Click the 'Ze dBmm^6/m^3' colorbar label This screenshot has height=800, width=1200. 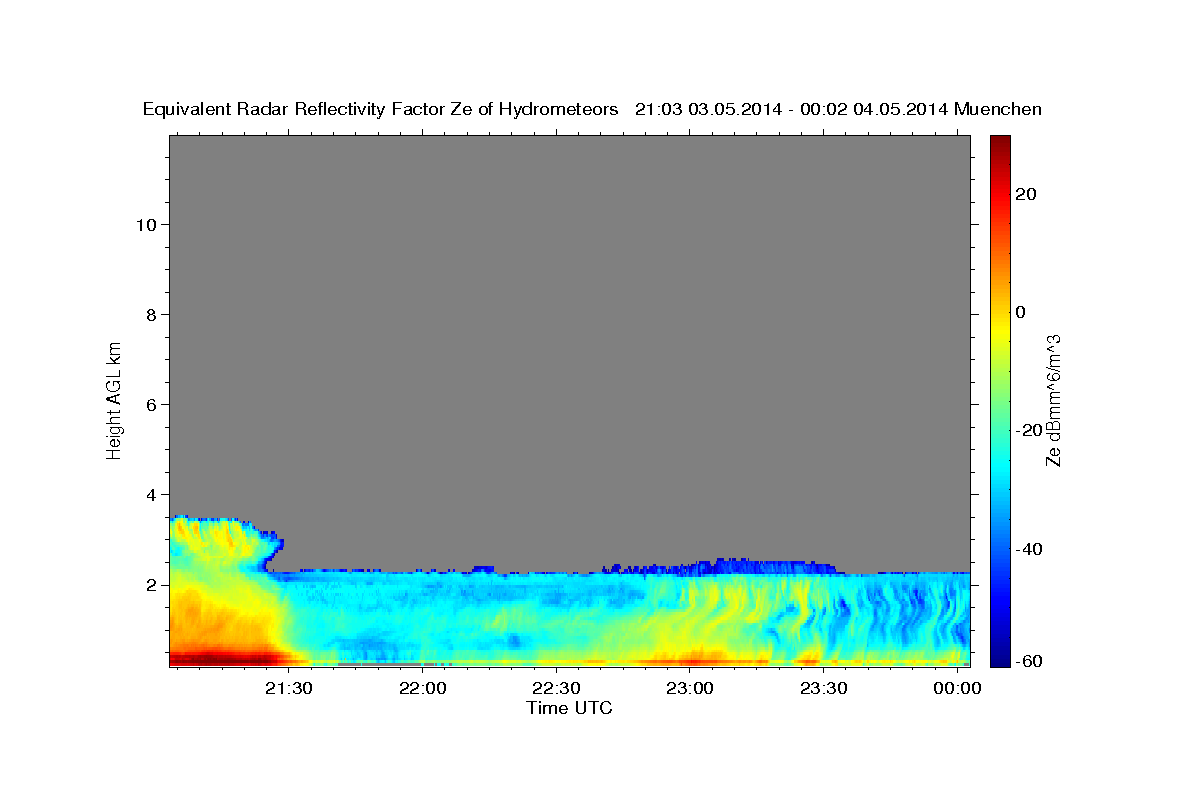tap(1053, 400)
